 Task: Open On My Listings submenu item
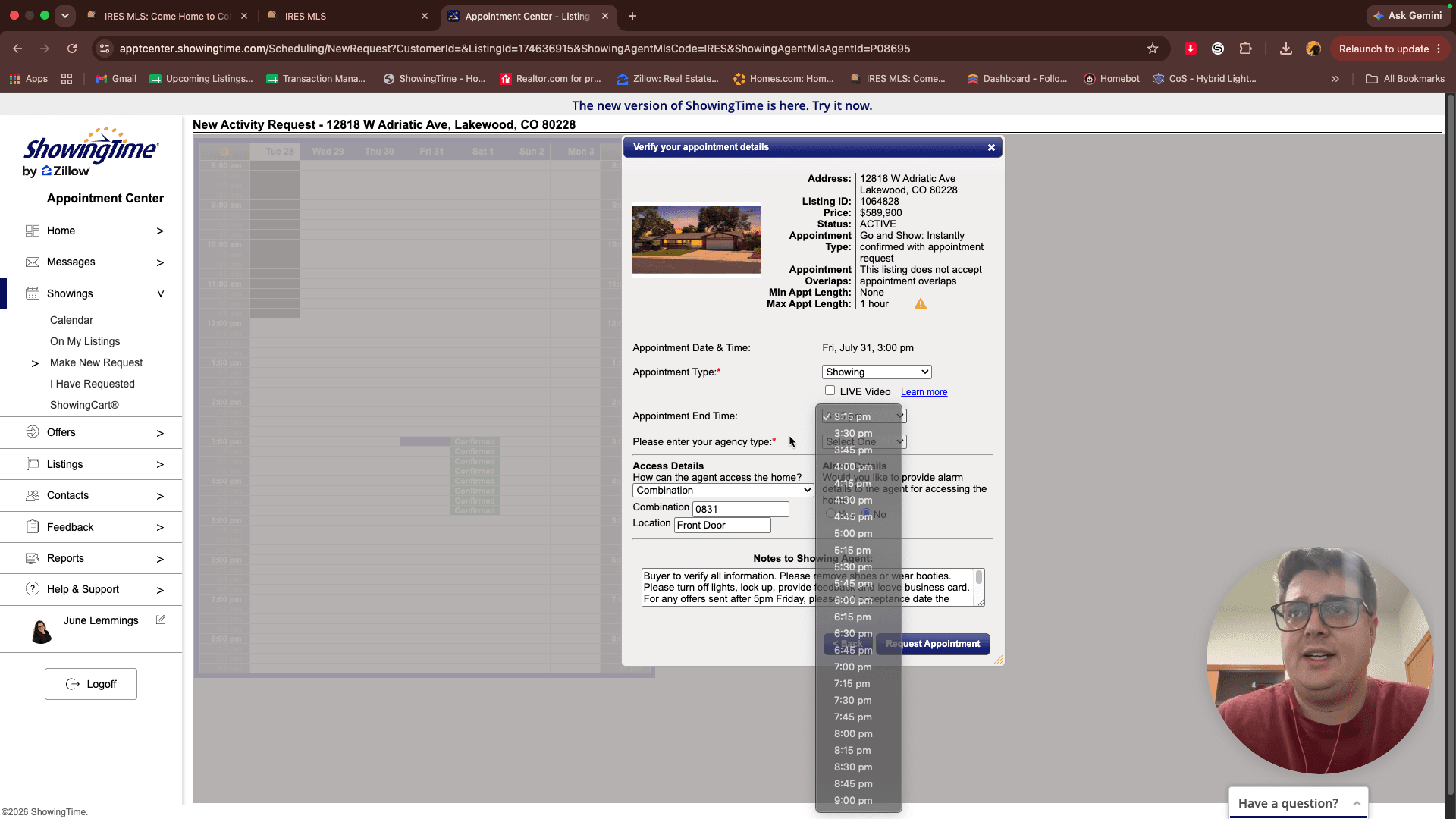[x=85, y=341]
